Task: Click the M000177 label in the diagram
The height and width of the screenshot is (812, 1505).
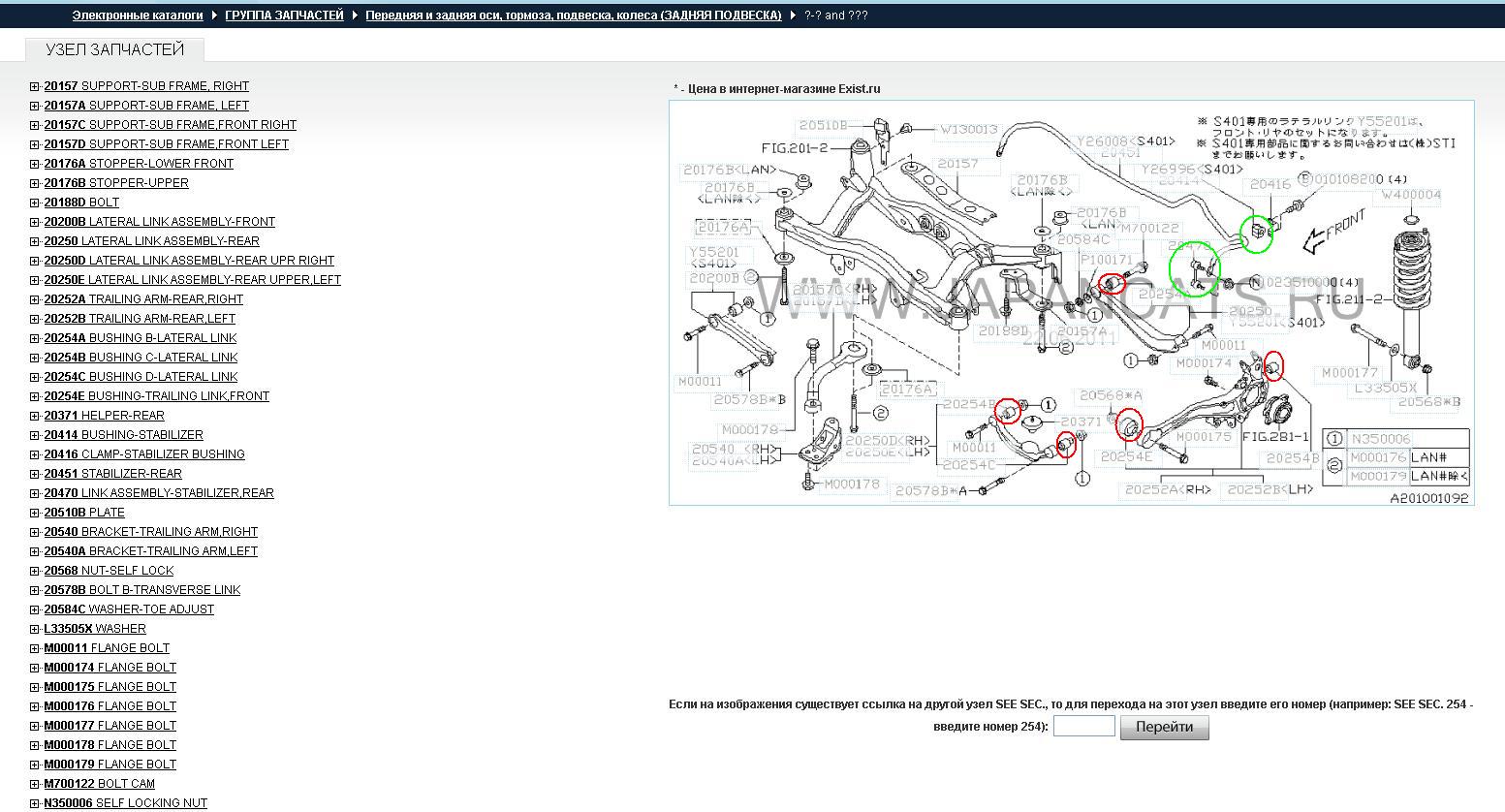Action: pos(1350,373)
